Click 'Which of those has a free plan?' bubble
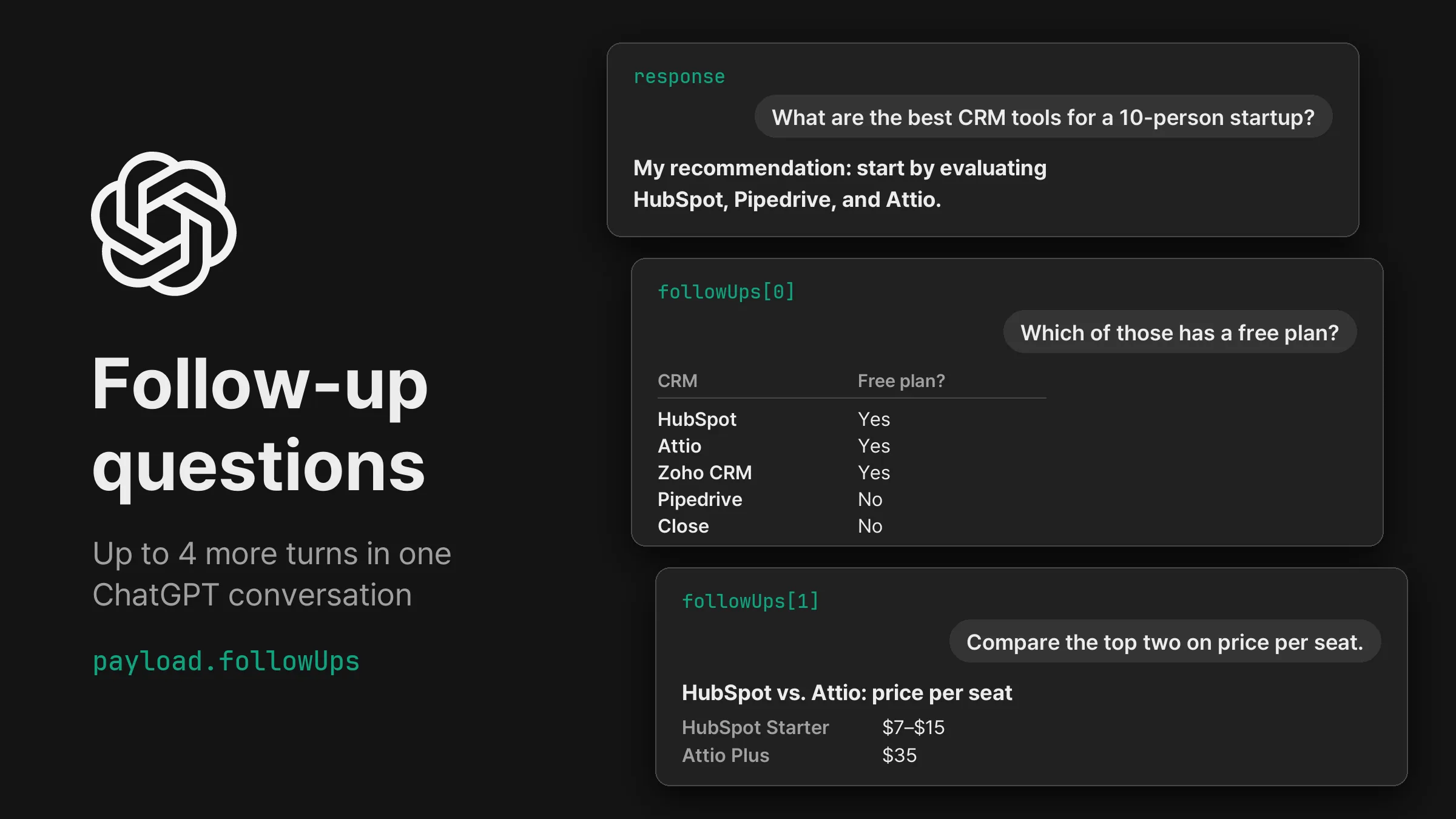1456x819 pixels. coord(1179,332)
